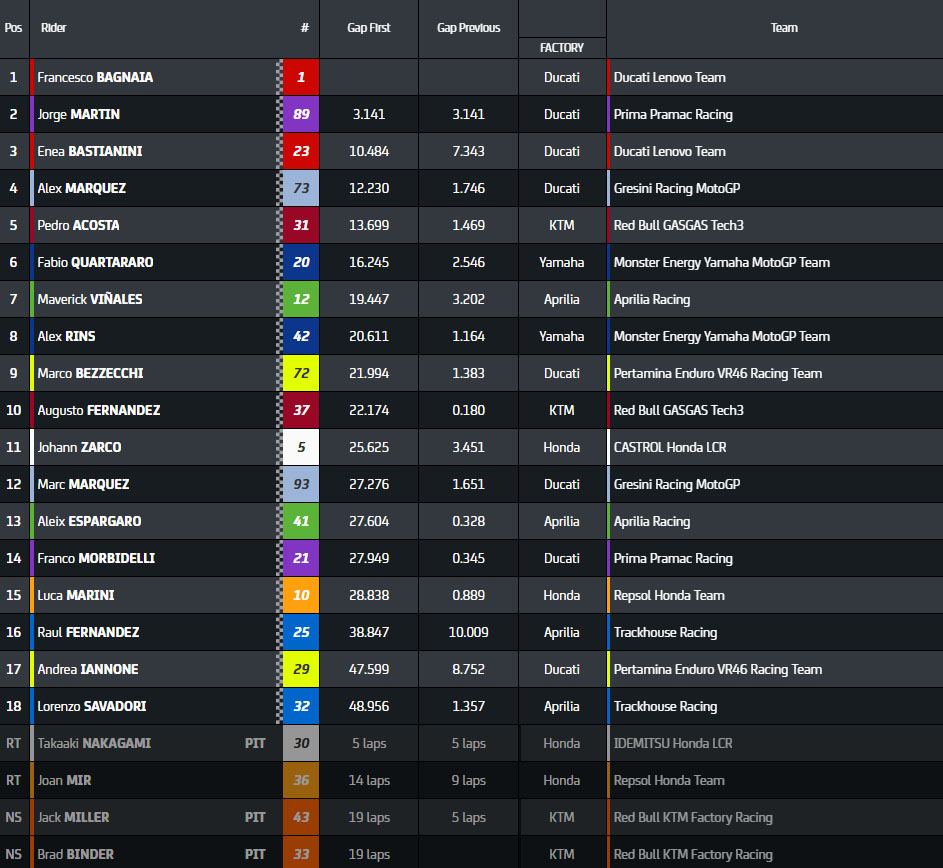943x868 pixels.
Task: Click rider name Enea BASTIANINI
Action: pos(90,152)
